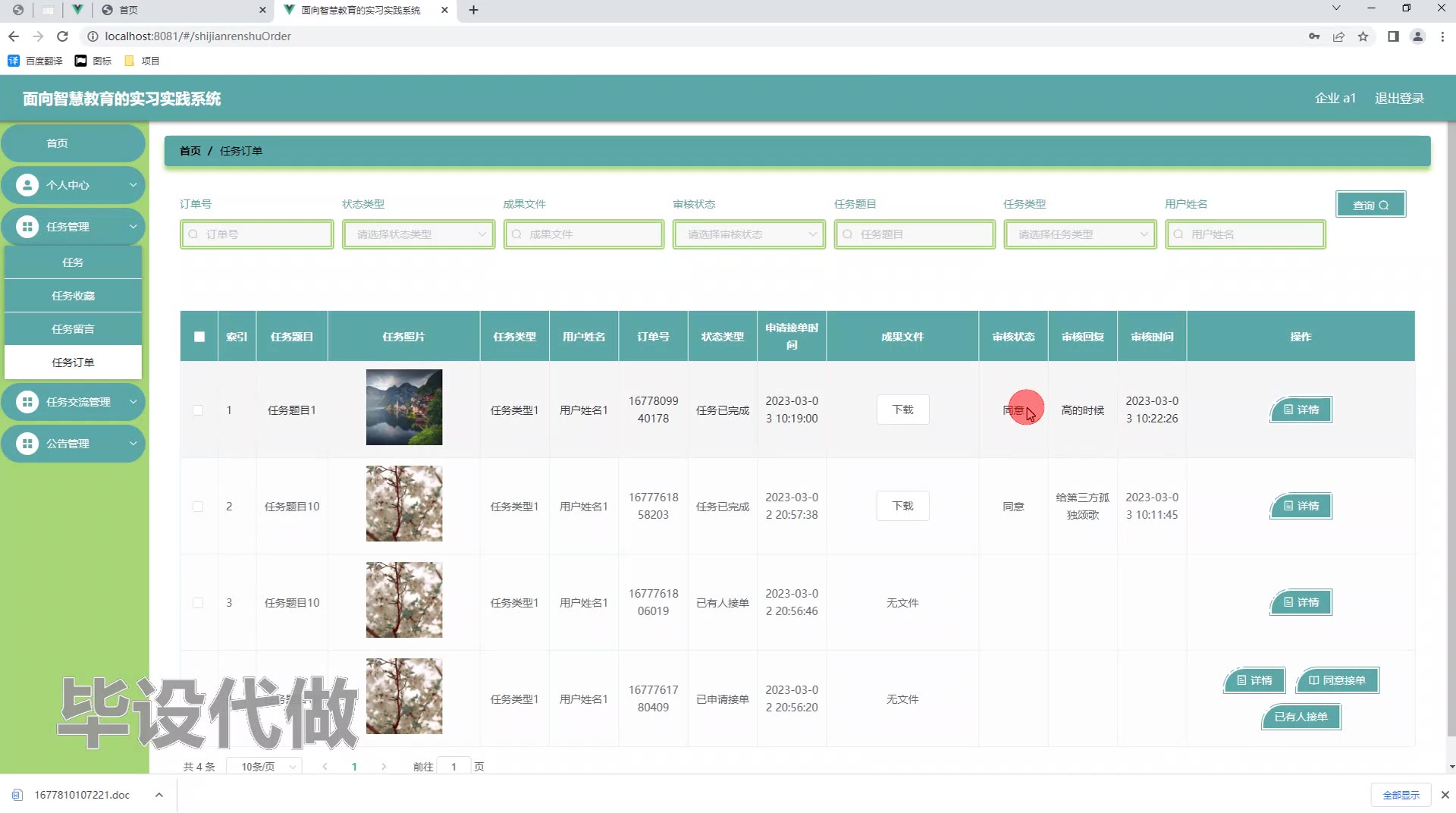Open the password key icon
This screenshot has height=813, width=1456.
(1314, 36)
